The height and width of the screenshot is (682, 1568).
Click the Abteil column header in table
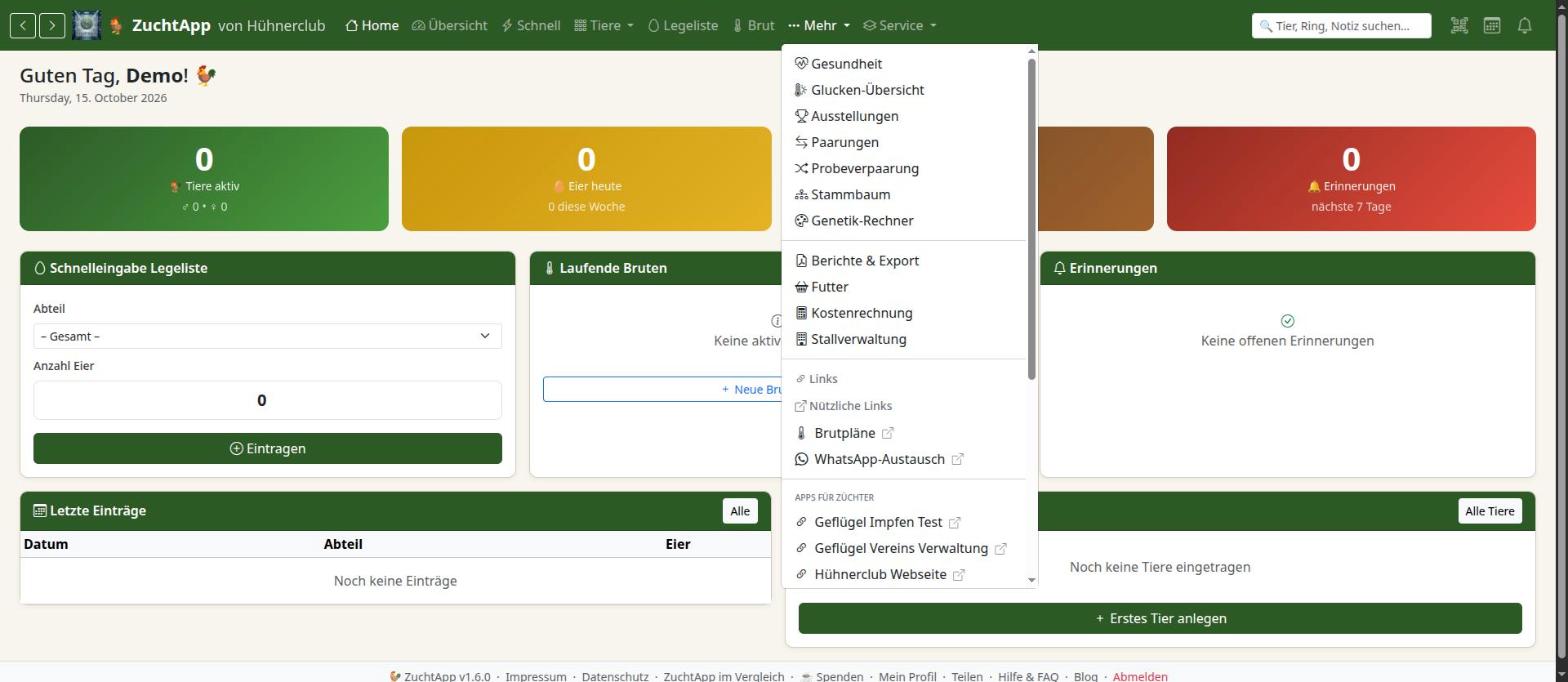[x=343, y=544]
